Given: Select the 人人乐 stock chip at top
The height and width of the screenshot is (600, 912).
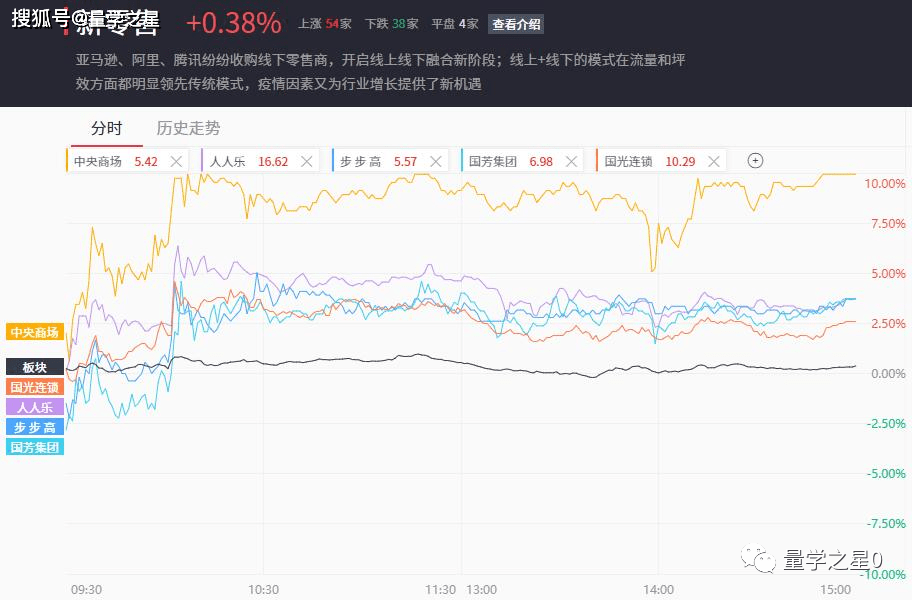Looking at the screenshot, I should click(228, 161).
